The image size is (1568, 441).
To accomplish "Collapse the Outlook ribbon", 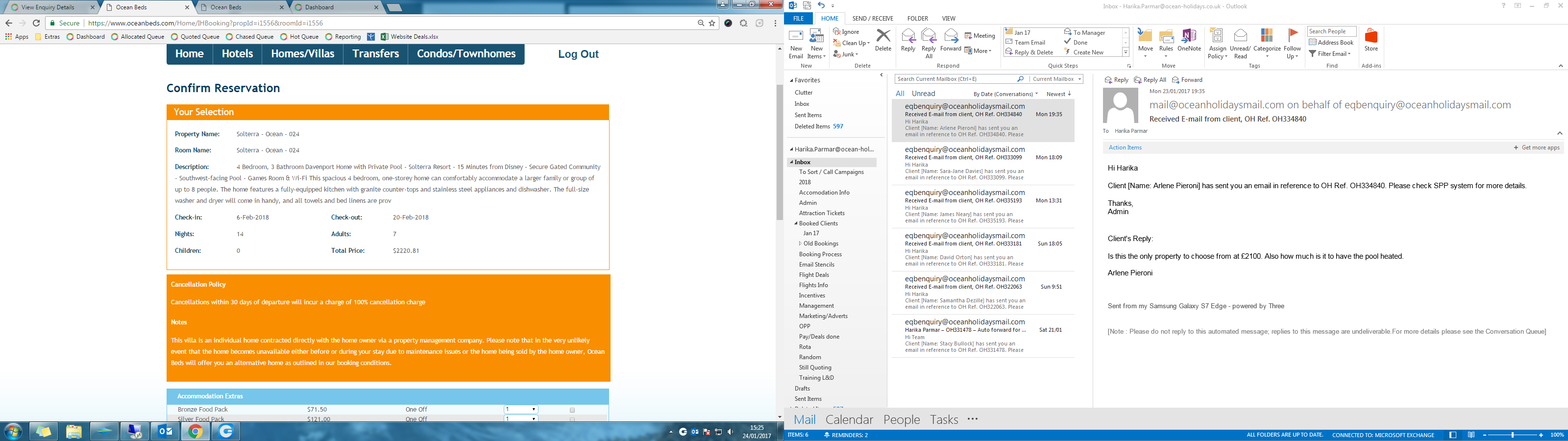I will pos(1560,66).
